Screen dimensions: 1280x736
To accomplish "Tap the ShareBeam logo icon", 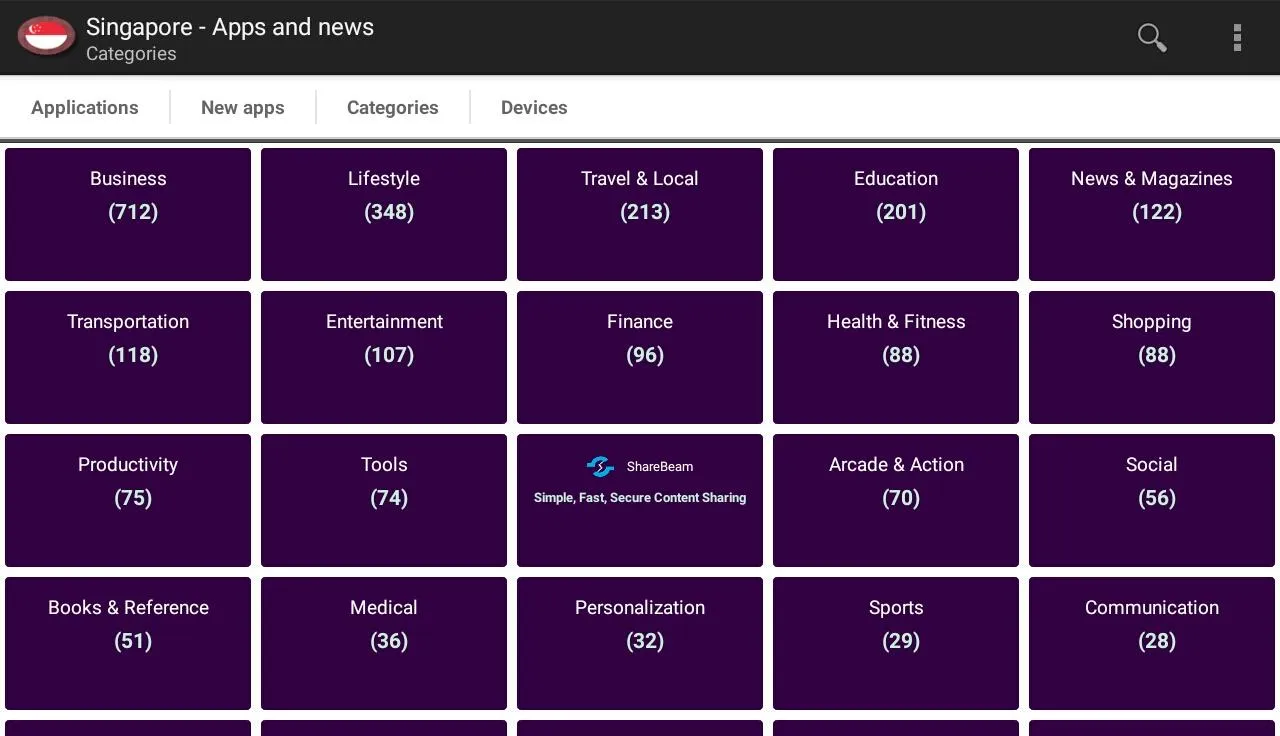I will point(600,466).
